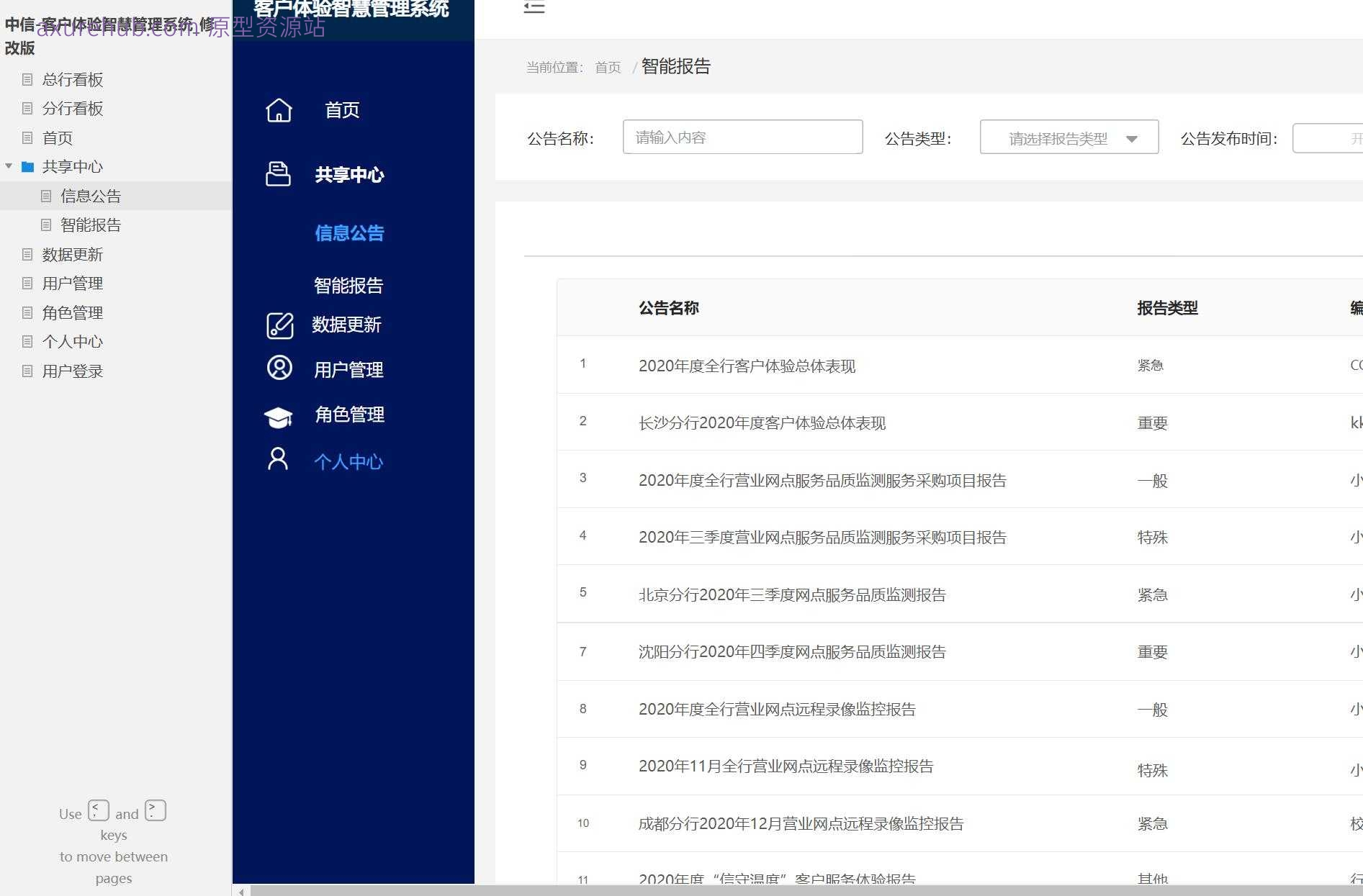Click 2020年11月全行营业网点远程录像监控报告
1363x896 pixels.
pyautogui.click(x=786, y=766)
